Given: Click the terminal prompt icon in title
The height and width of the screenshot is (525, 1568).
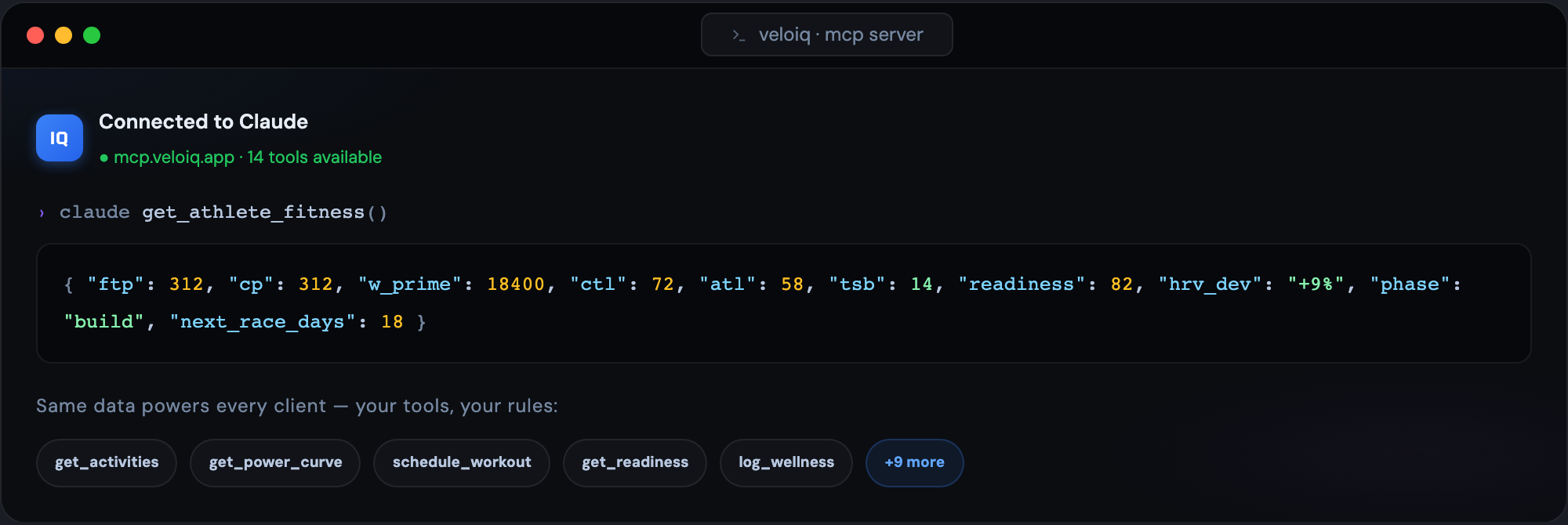Looking at the screenshot, I should coord(738,35).
